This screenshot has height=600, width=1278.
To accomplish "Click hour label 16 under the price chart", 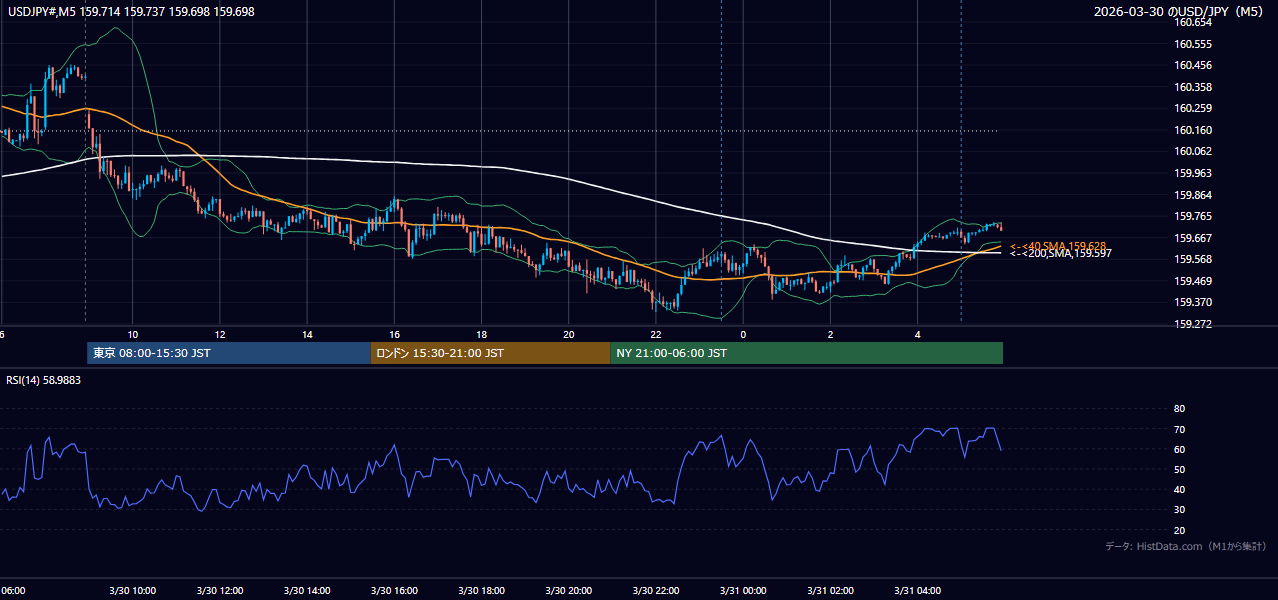I will point(394,334).
